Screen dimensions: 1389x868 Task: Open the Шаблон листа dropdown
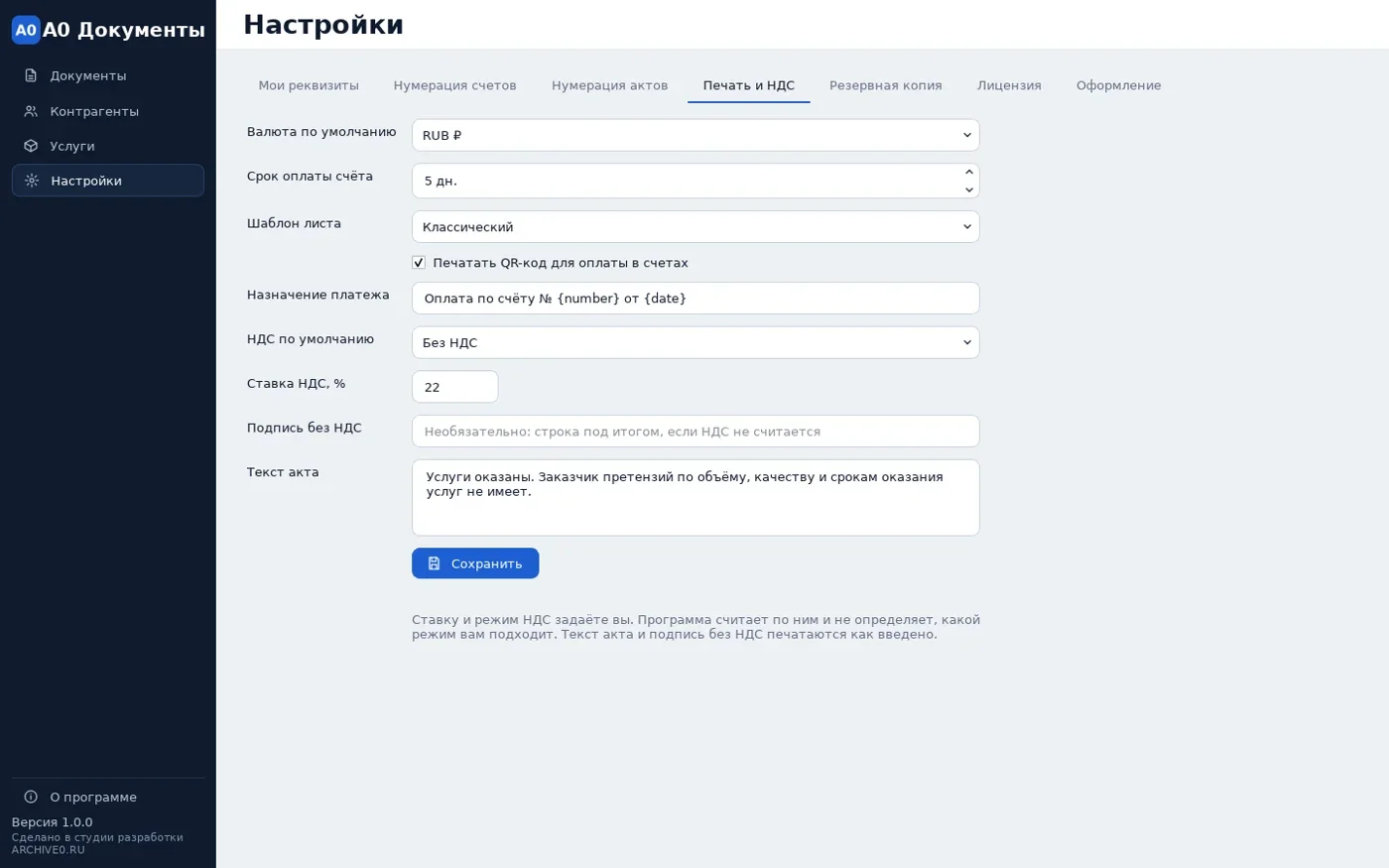coord(695,226)
